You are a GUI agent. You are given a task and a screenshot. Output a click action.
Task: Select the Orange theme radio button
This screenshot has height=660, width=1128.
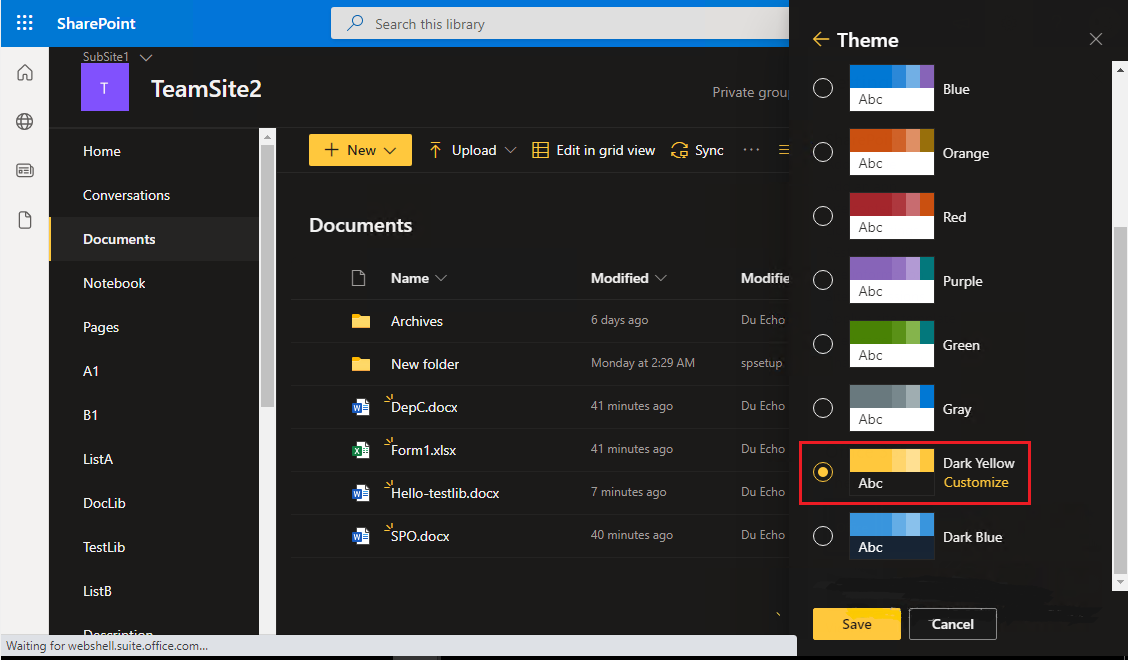click(x=823, y=152)
